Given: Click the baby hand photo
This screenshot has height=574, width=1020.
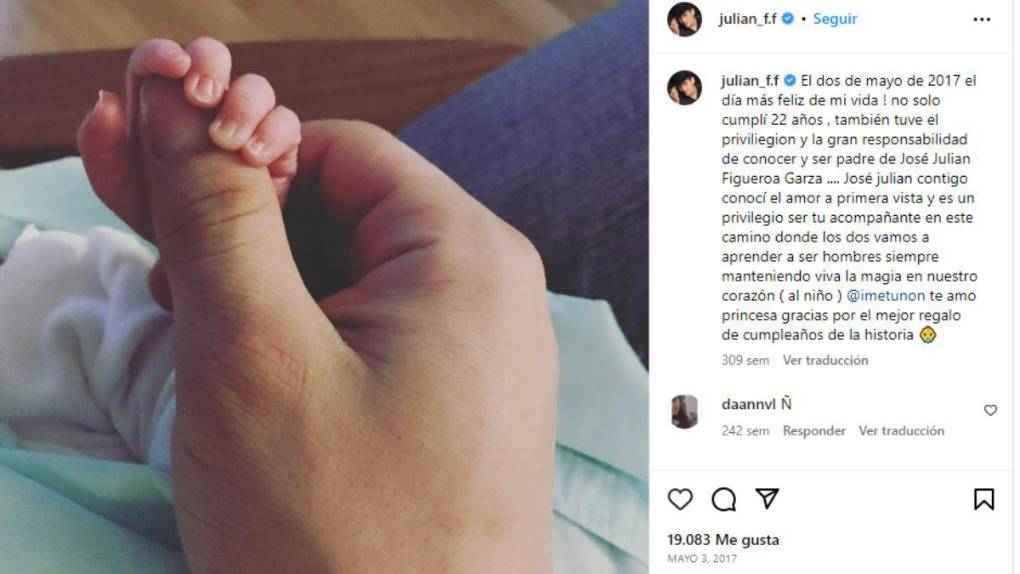Looking at the screenshot, I should pyautogui.click(x=324, y=287).
